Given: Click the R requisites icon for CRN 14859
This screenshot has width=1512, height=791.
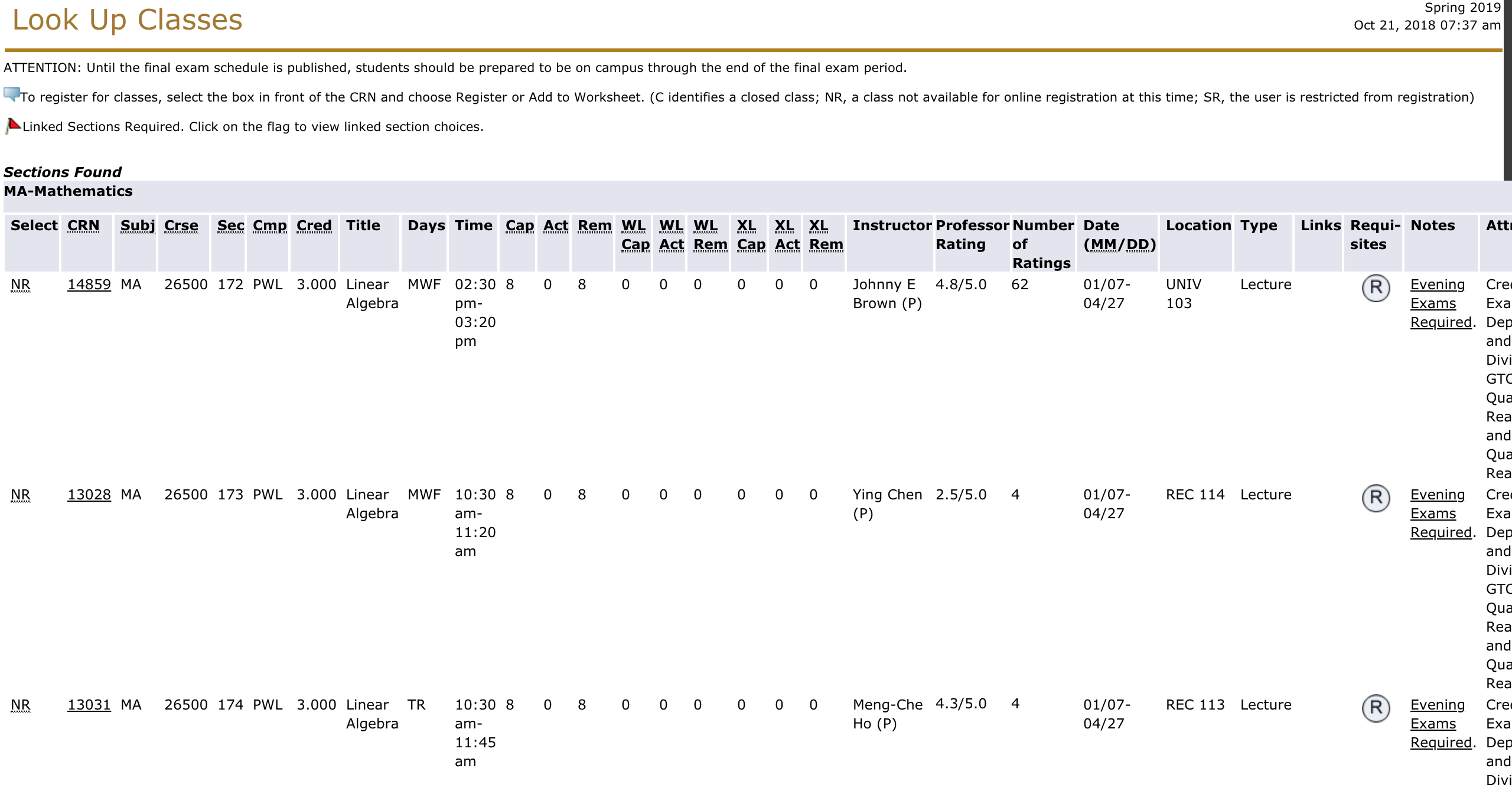Looking at the screenshot, I should click(1376, 288).
